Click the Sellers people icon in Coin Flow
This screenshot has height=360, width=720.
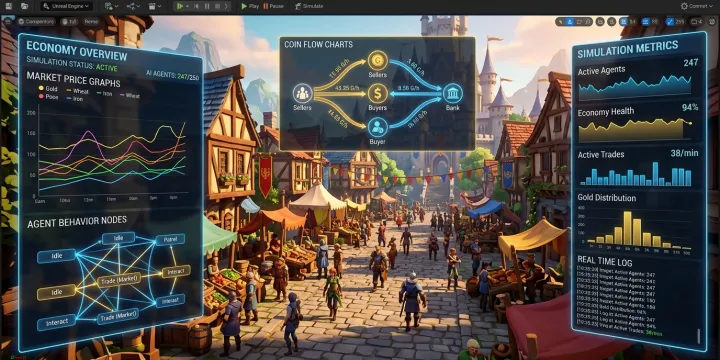303,94
